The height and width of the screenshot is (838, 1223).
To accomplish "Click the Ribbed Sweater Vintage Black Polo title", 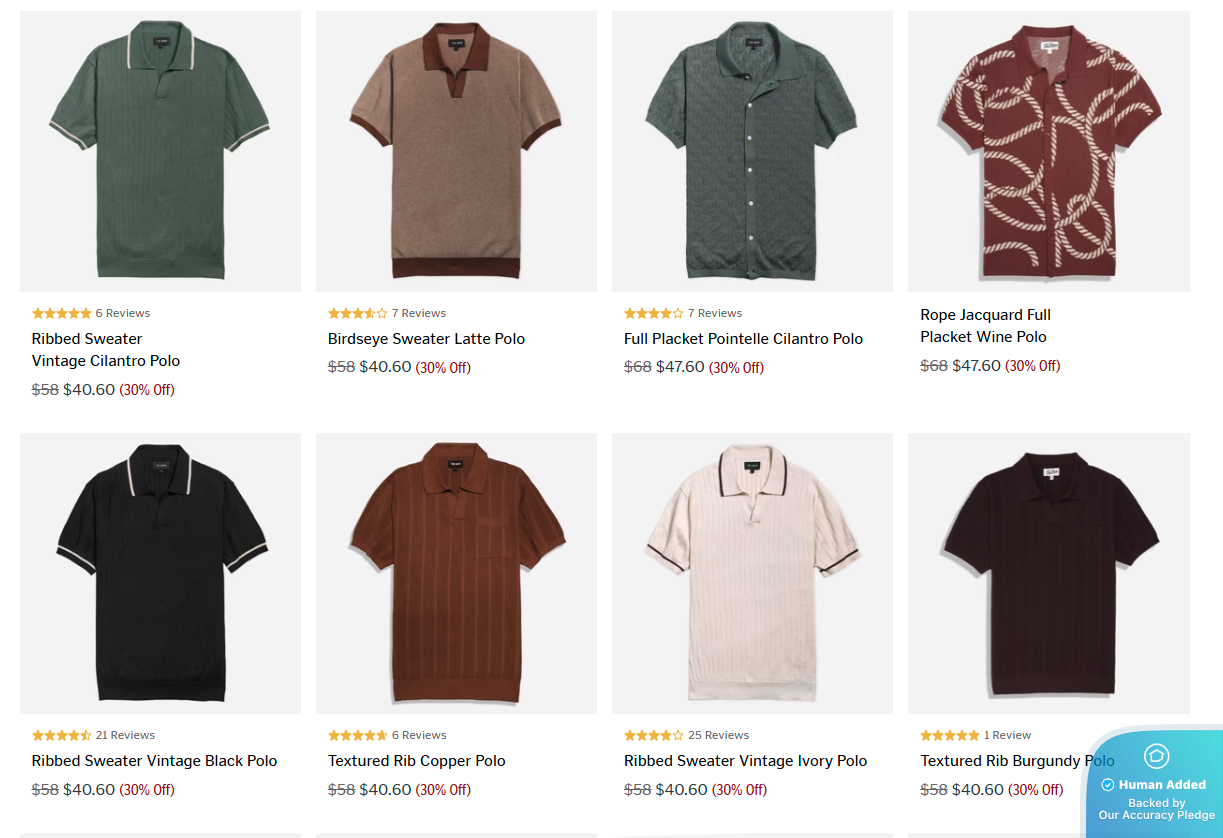I will 154,761.
